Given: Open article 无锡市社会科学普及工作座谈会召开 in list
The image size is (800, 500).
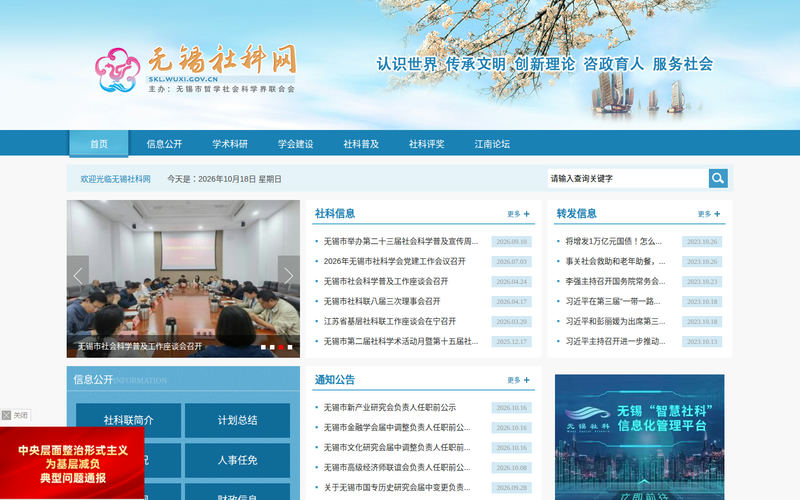Looking at the screenshot, I should point(386,281).
